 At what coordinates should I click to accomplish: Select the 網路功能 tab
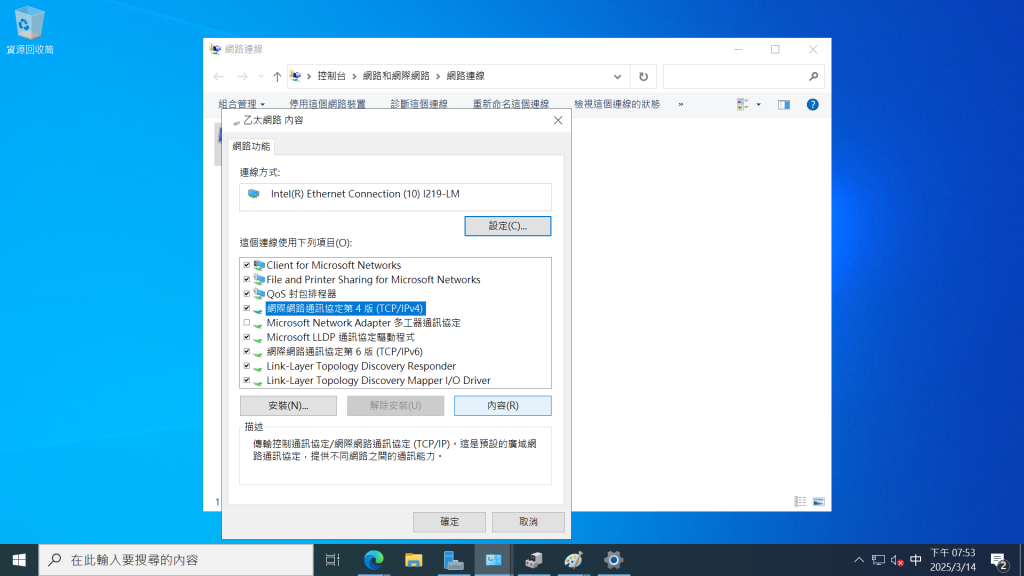(x=251, y=146)
